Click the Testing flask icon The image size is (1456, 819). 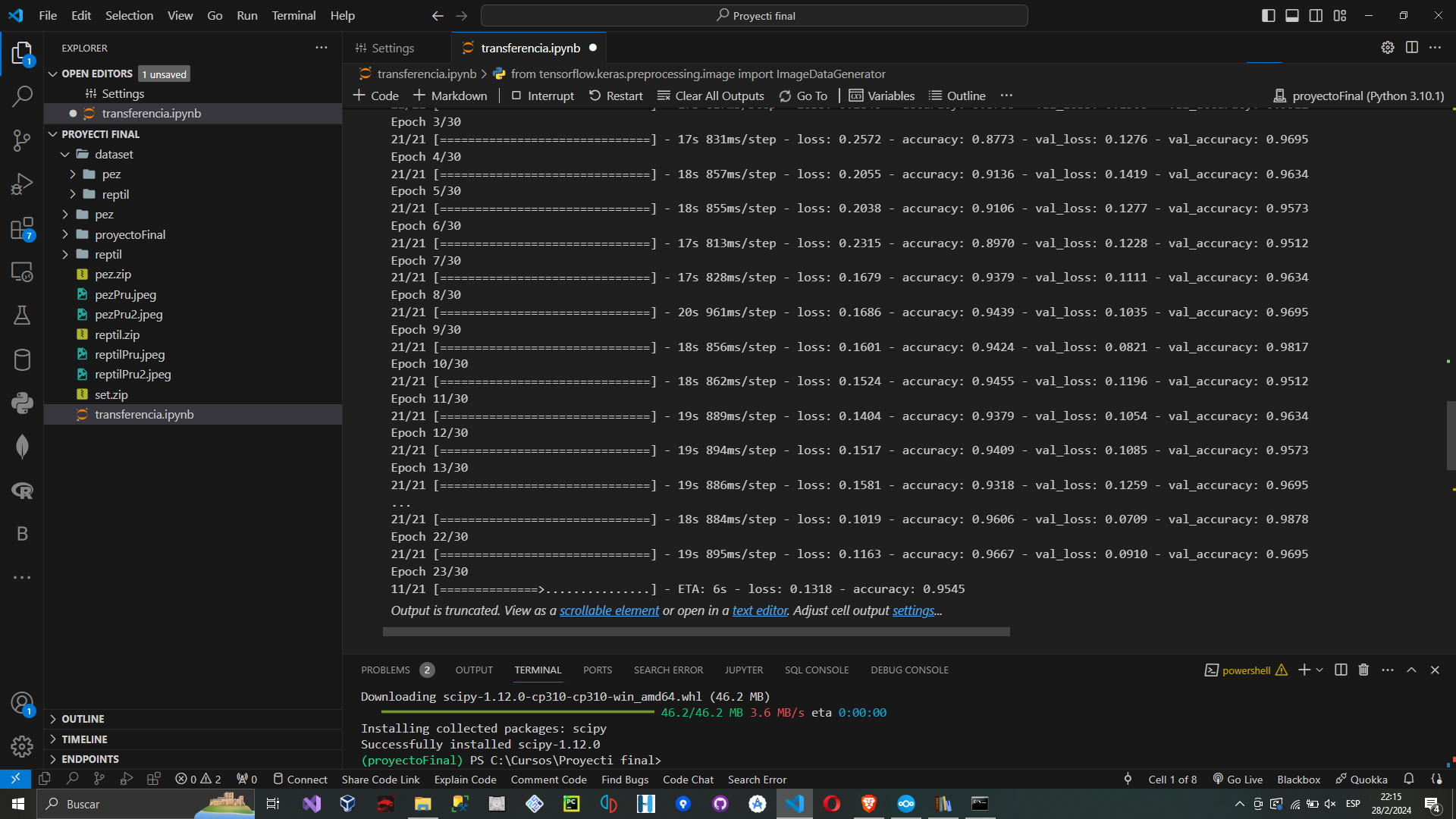(22, 315)
